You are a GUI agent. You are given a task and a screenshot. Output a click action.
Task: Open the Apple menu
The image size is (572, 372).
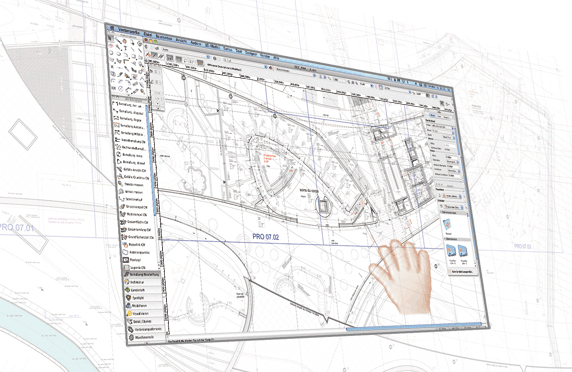coord(112,29)
